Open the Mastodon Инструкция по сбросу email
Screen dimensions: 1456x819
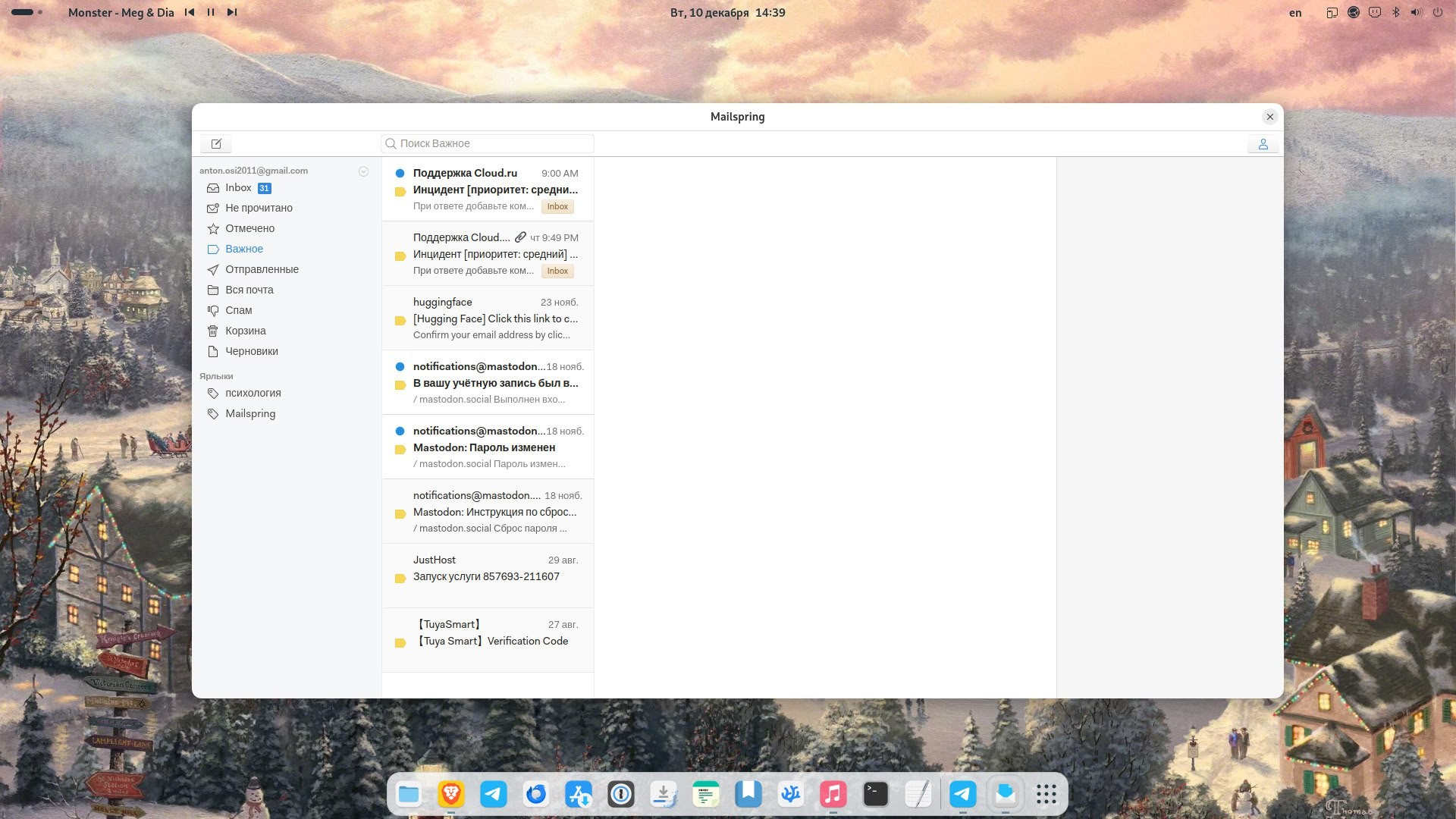click(488, 511)
